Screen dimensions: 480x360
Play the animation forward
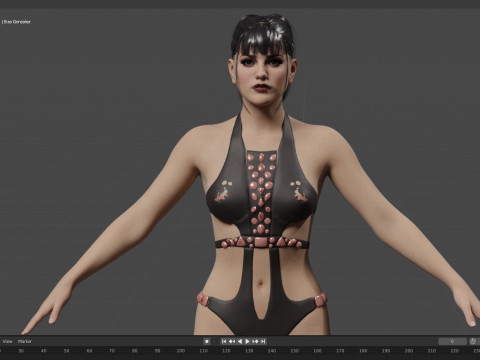(x=247, y=341)
